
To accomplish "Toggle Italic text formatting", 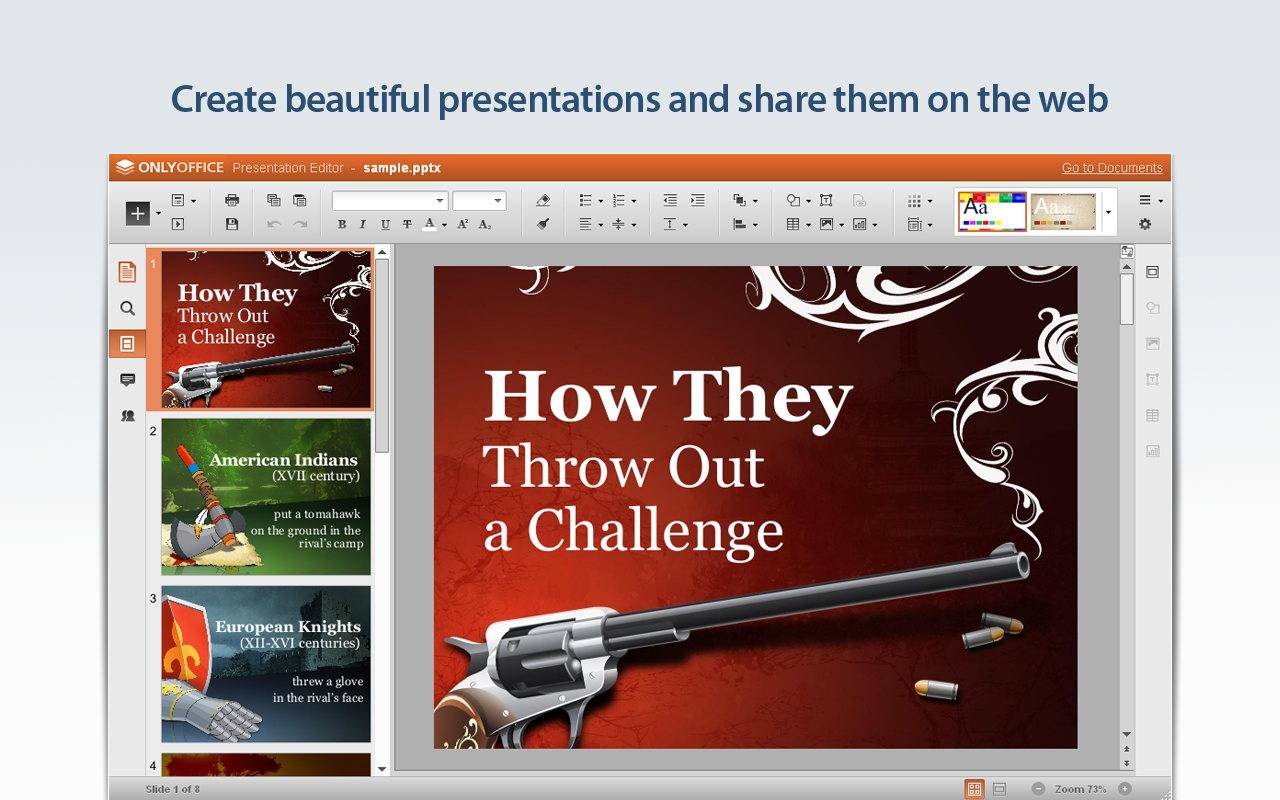I will coord(363,225).
